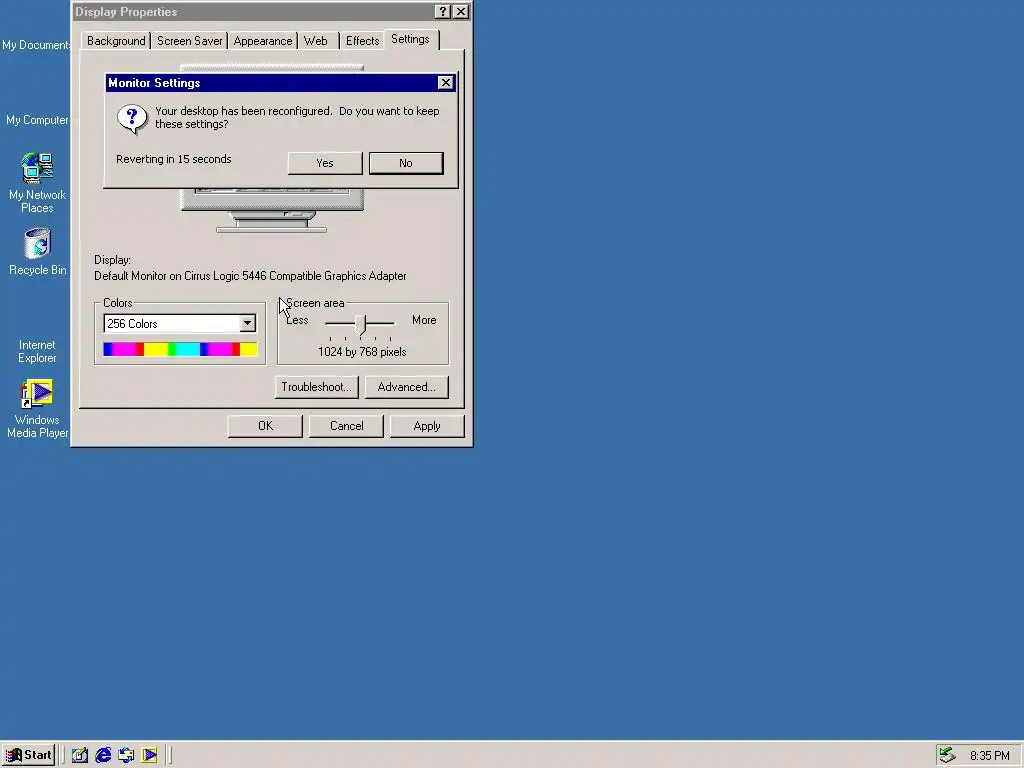Open Advanced display options

tap(406, 387)
